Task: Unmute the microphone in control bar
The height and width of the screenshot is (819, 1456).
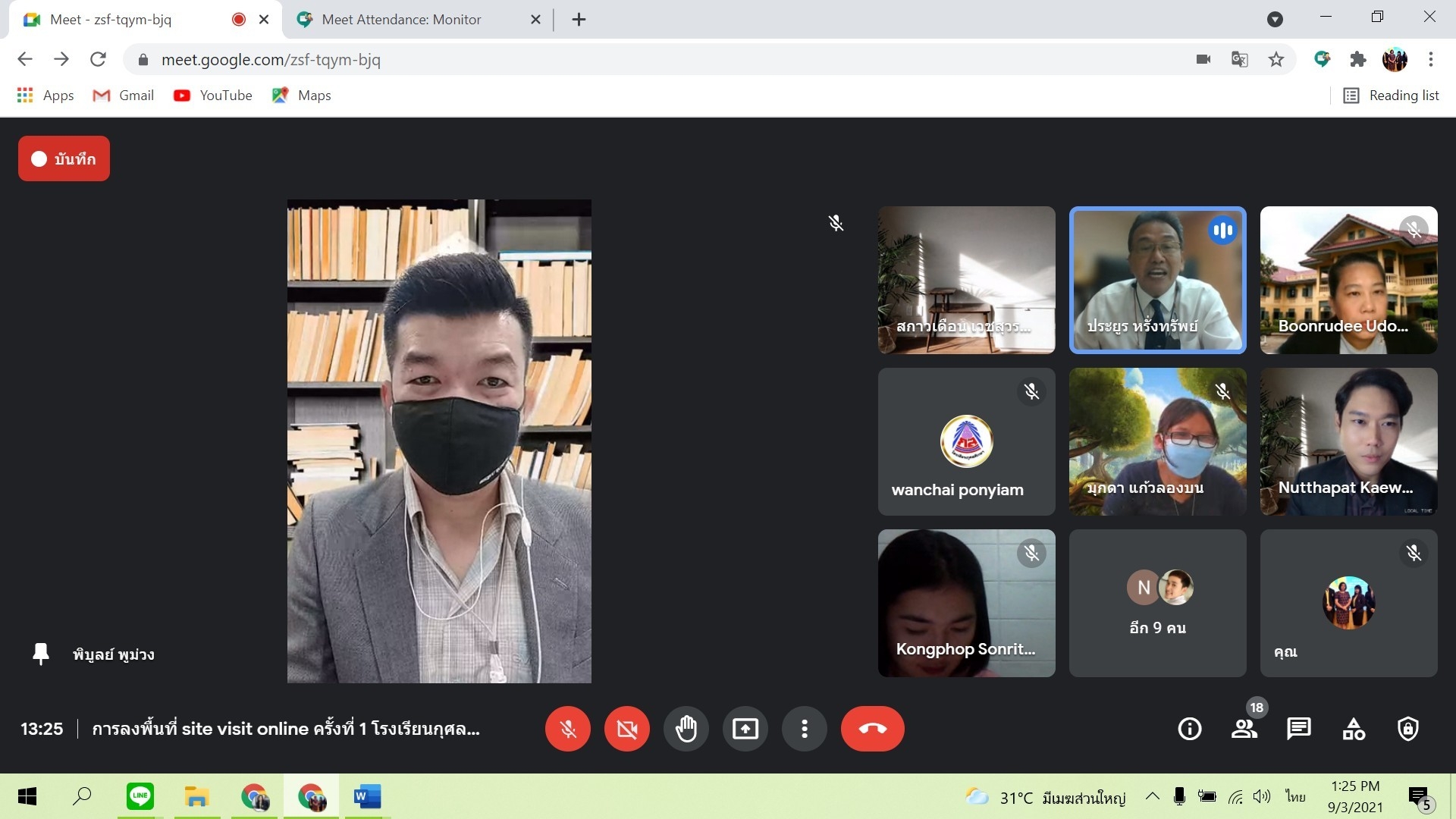Action: click(567, 729)
